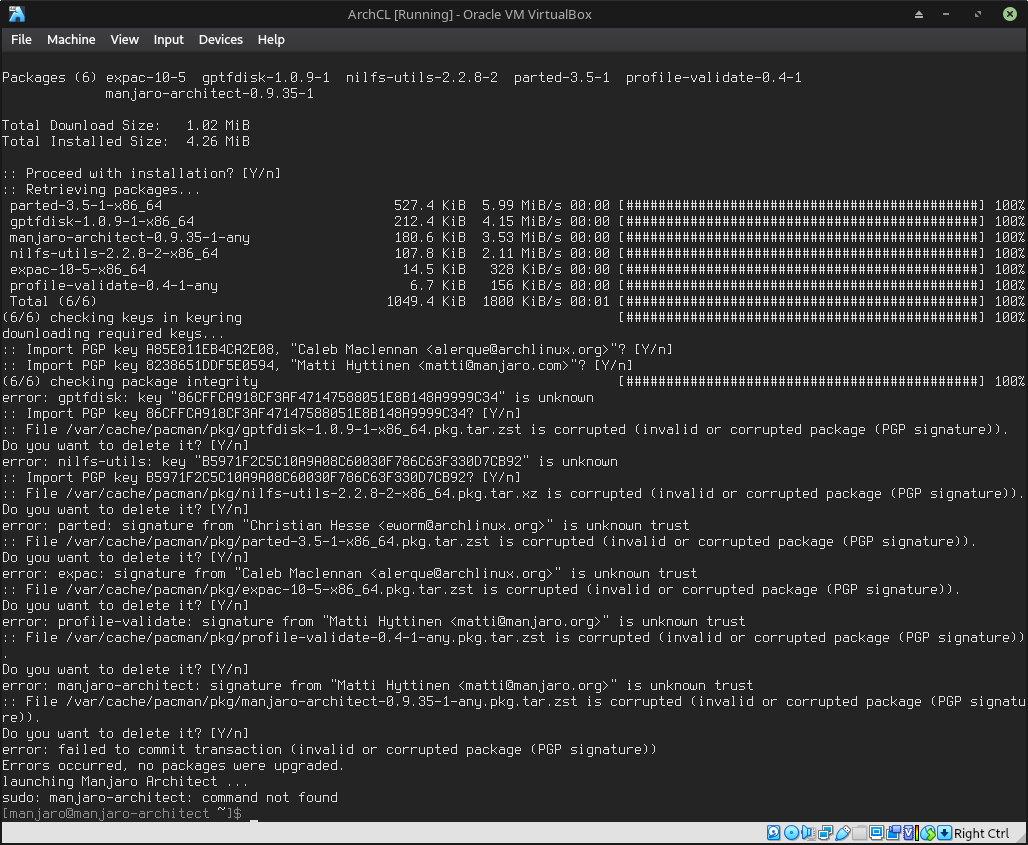Open the Input menu
The height and width of the screenshot is (845, 1028).
(x=168, y=39)
